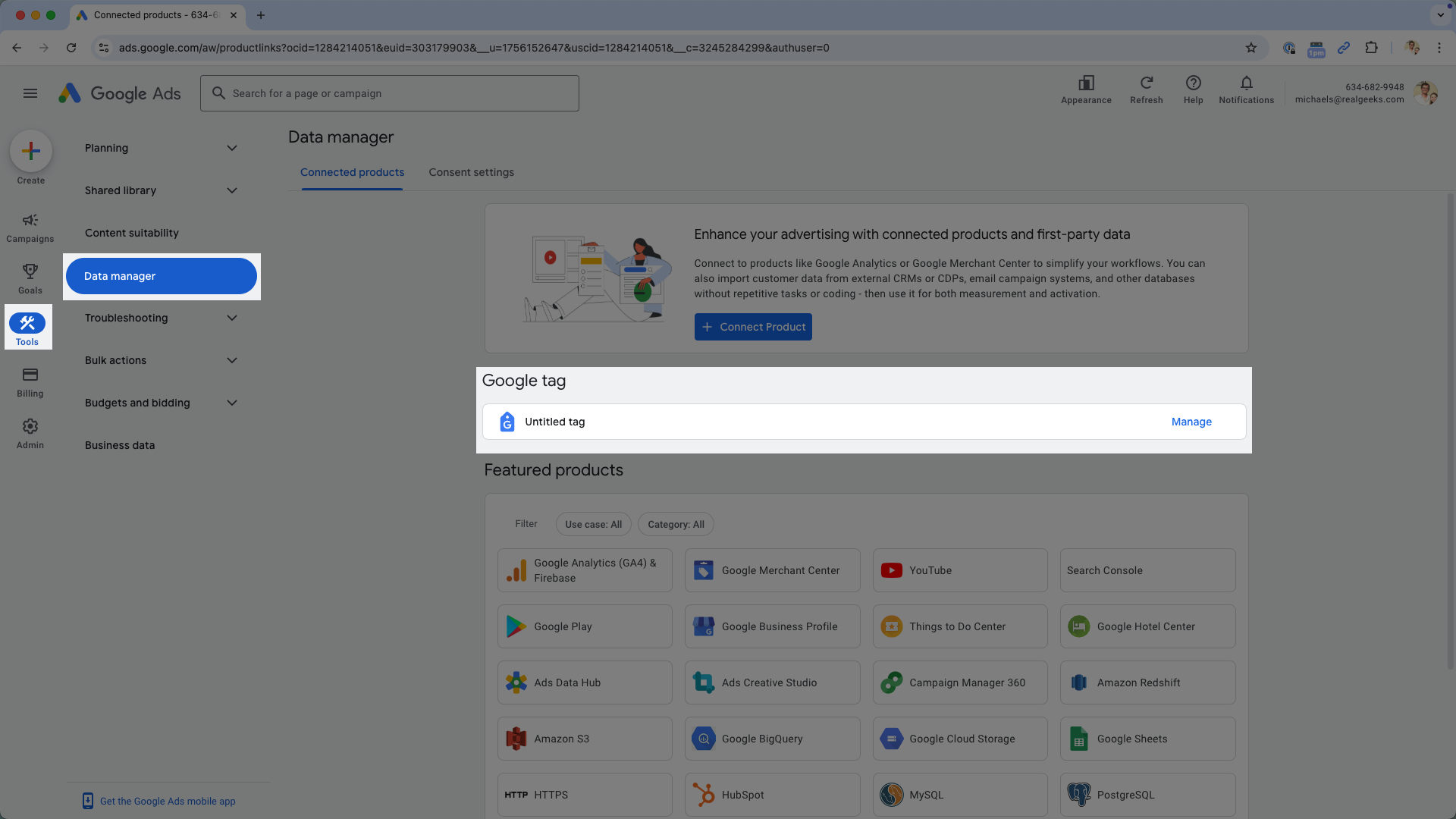Toggle the hamburger main menu
Viewport: 1456px width, 819px height.
(30, 93)
